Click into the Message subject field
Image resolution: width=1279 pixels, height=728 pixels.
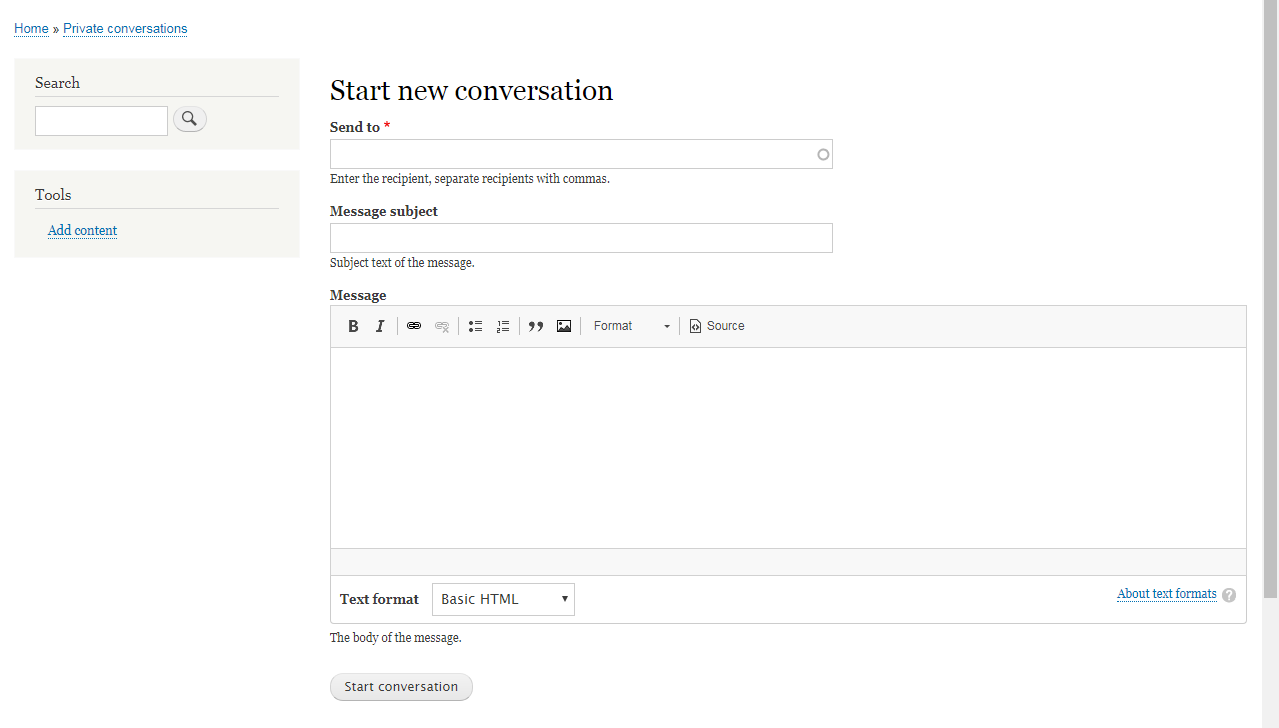pyautogui.click(x=581, y=238)
